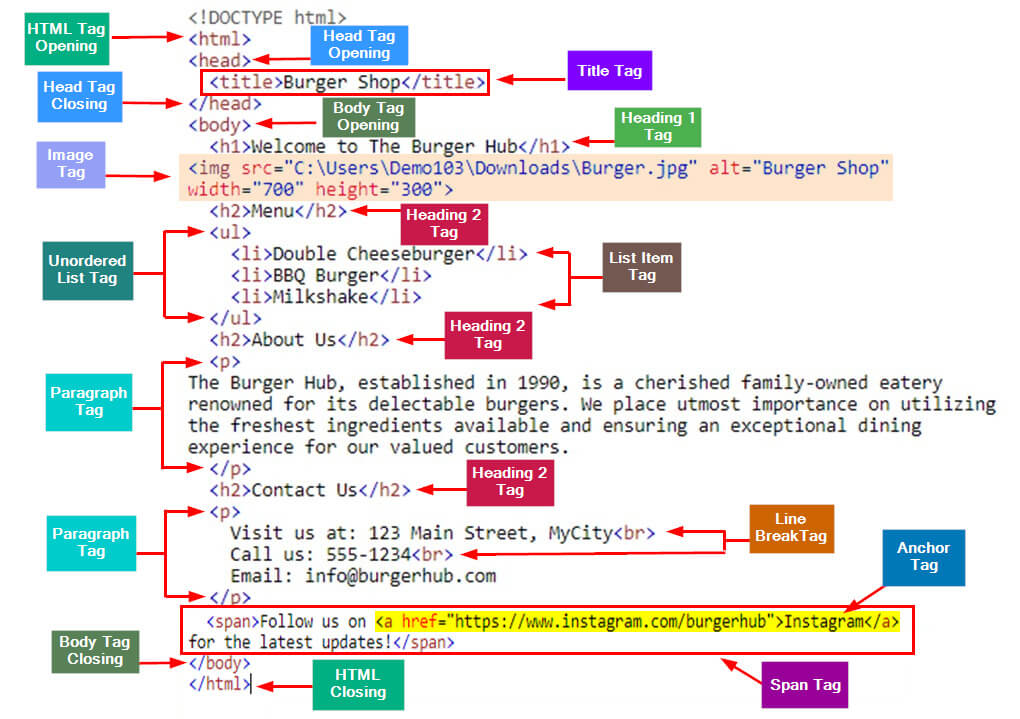Viewport: 1020px width, 719px height.
Task: Click the Body Tag Opening callout
Action: coord(368,119)
